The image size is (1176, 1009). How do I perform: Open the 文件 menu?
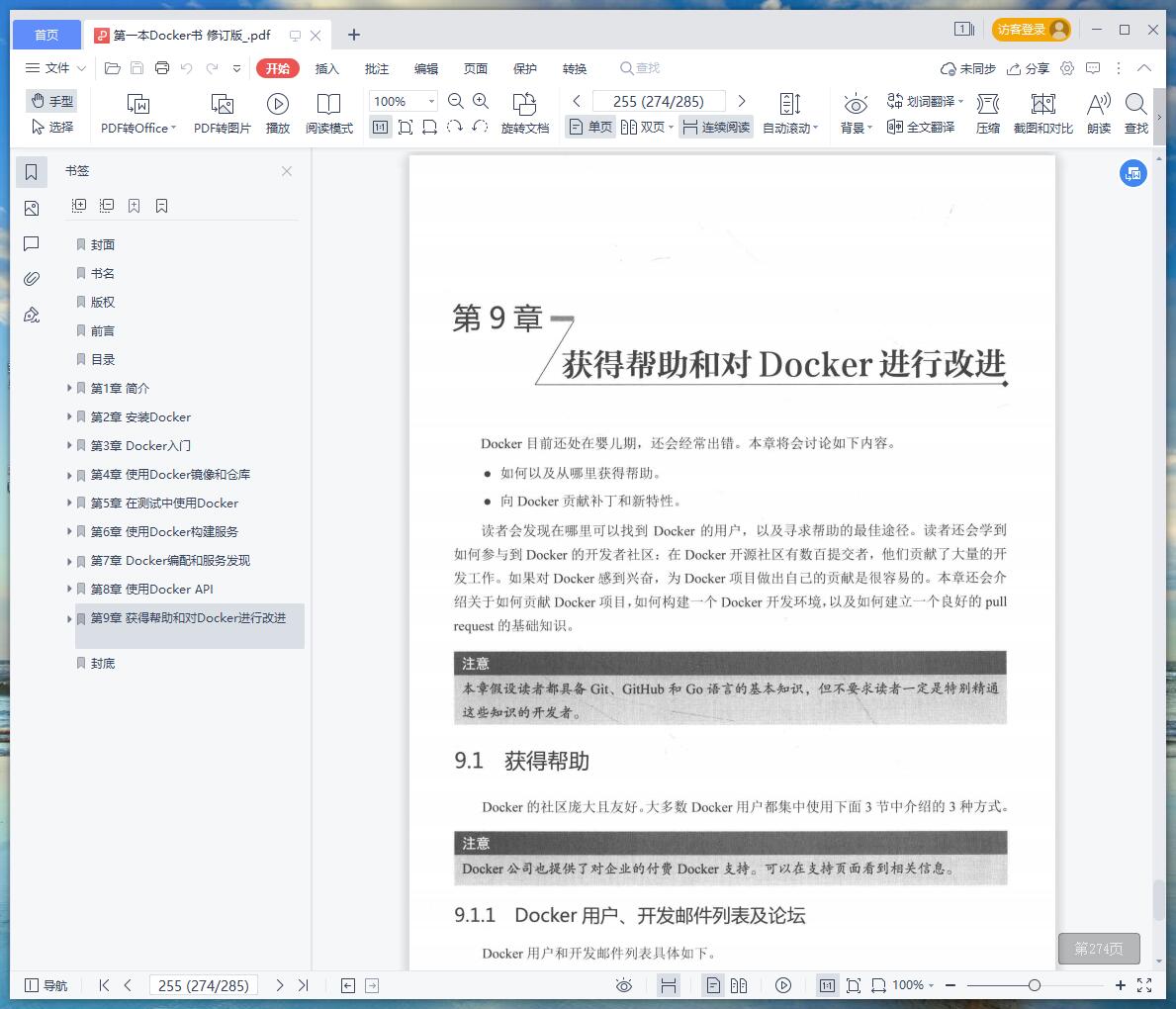[55, 68]
